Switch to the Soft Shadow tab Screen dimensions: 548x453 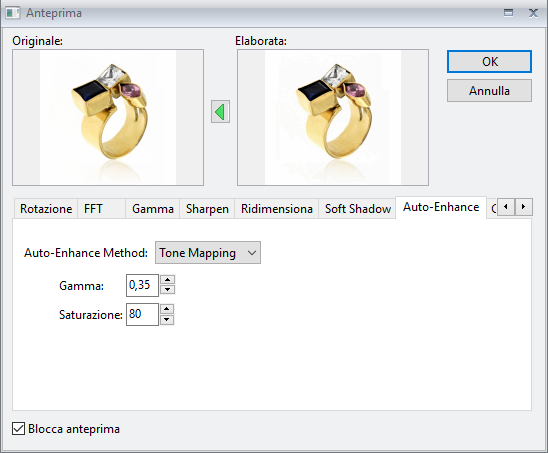point(358,209)
